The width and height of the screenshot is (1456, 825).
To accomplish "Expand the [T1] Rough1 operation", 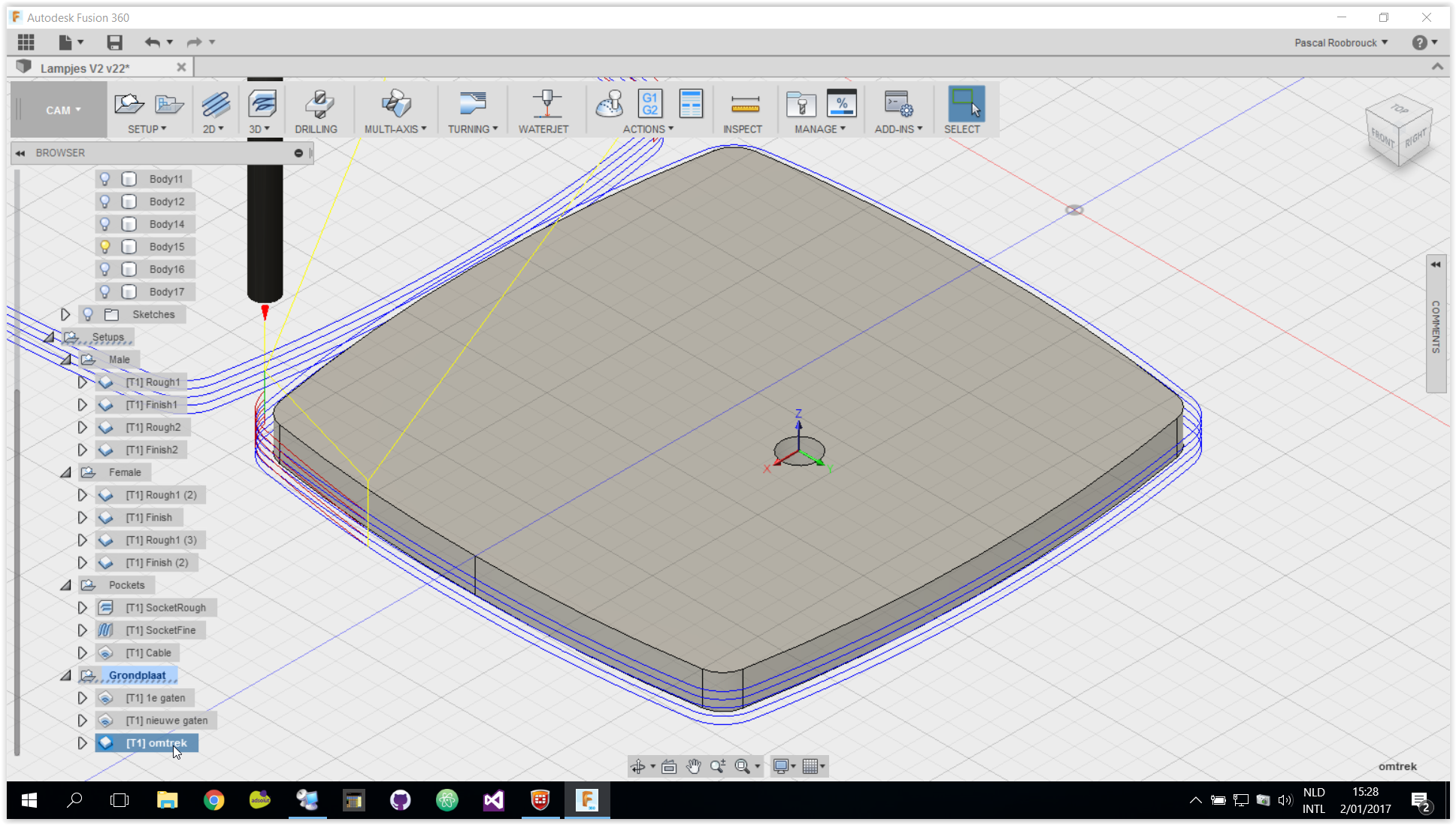I will coord(82,382).
